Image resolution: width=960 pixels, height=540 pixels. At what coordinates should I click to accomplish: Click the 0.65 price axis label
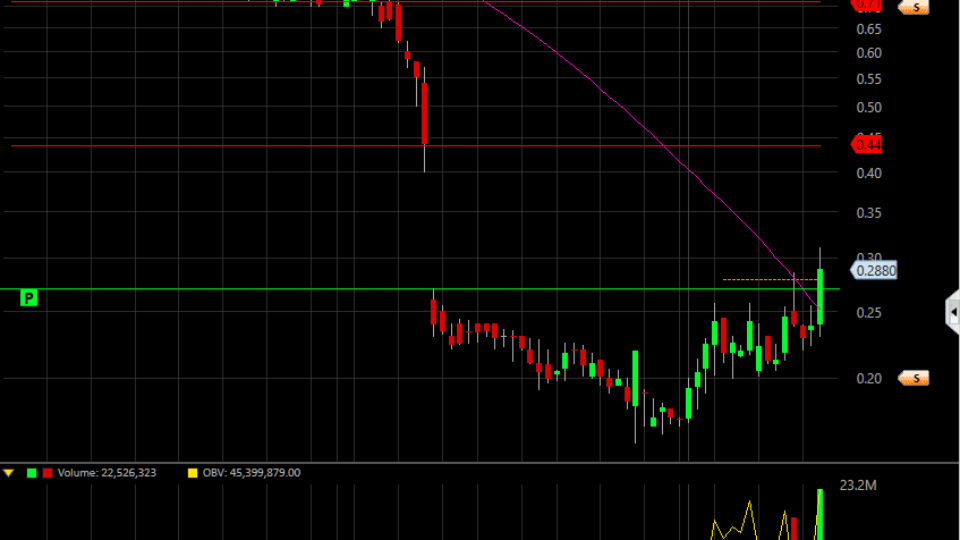click(869, 29)
